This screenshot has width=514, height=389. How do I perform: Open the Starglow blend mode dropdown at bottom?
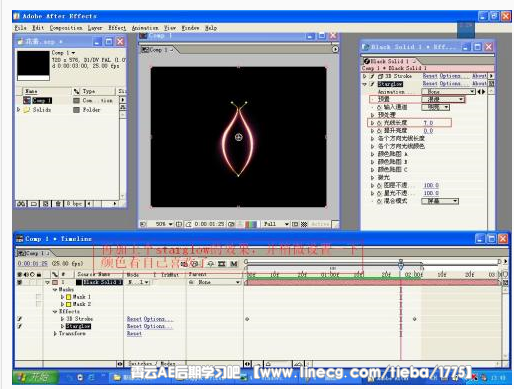[440, 201]
